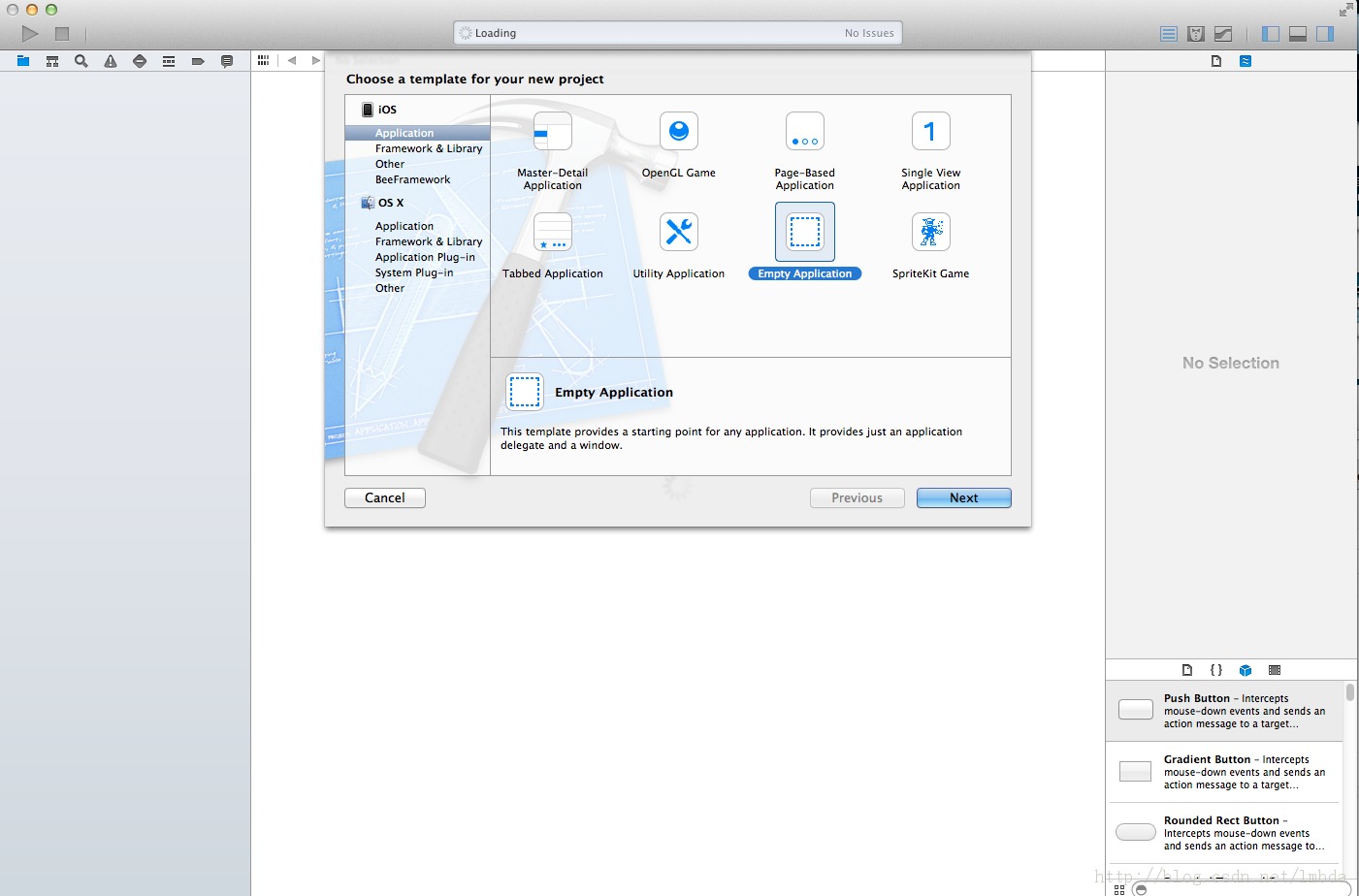This screenshot has height=896, width=1359.
Task: Enter full screen using the corner arrows
Action: click(x=1346, y=10)
